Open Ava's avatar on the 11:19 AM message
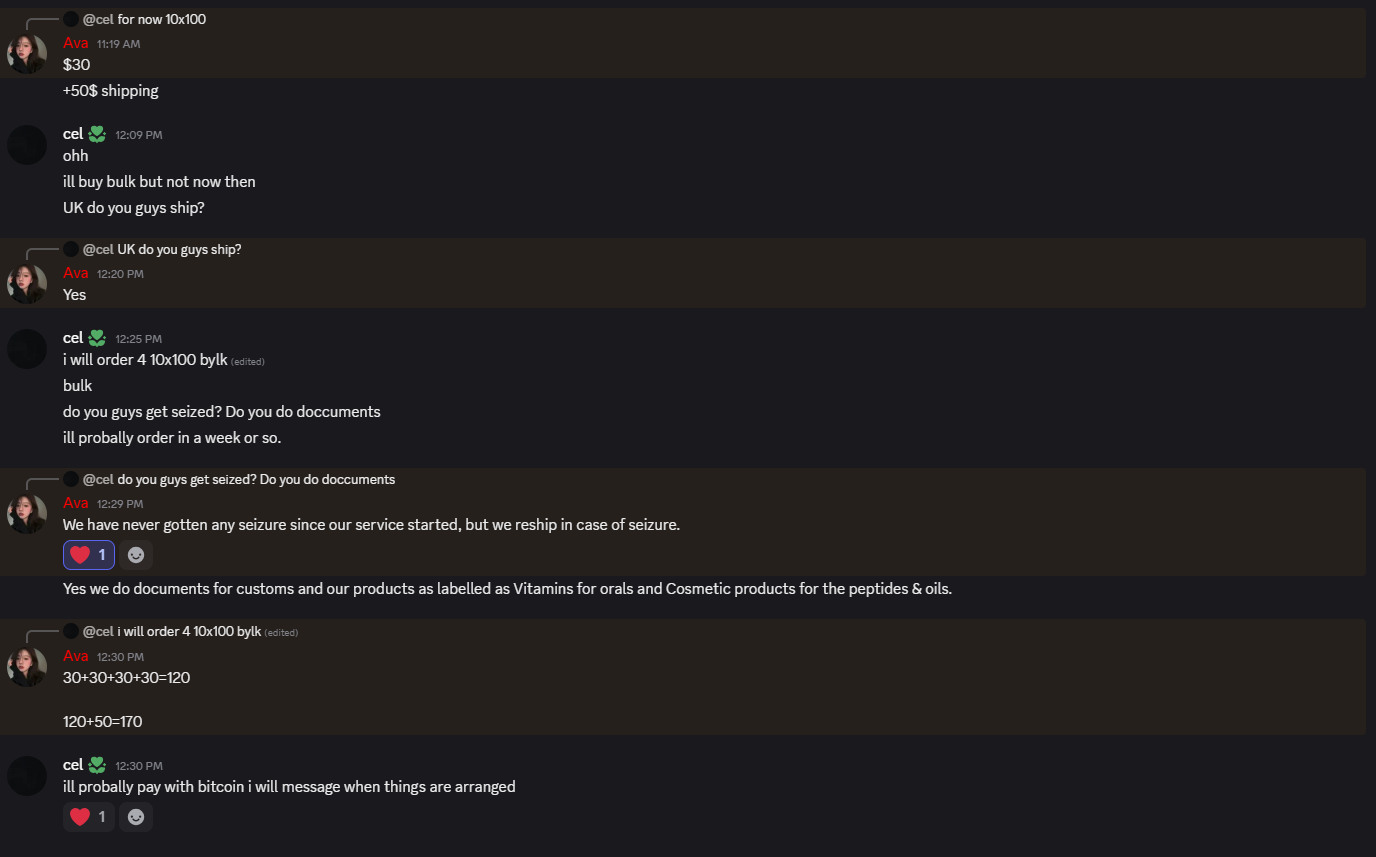Image resolution: width=1376 pixels, height=857 pixels. [27, 54]
